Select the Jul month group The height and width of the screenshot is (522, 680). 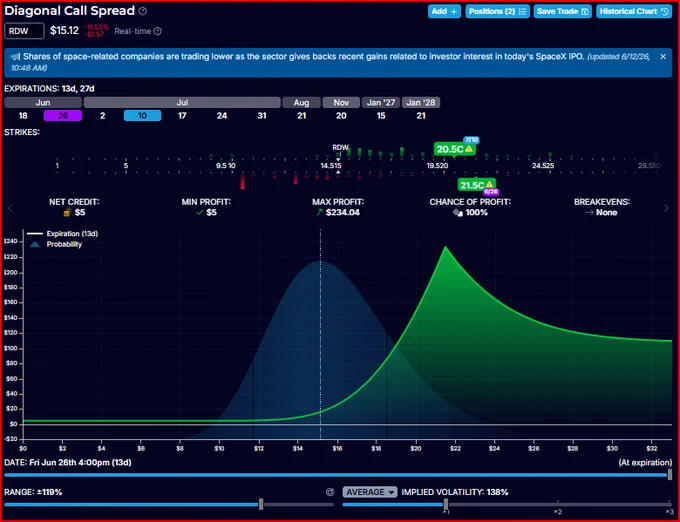182,103
